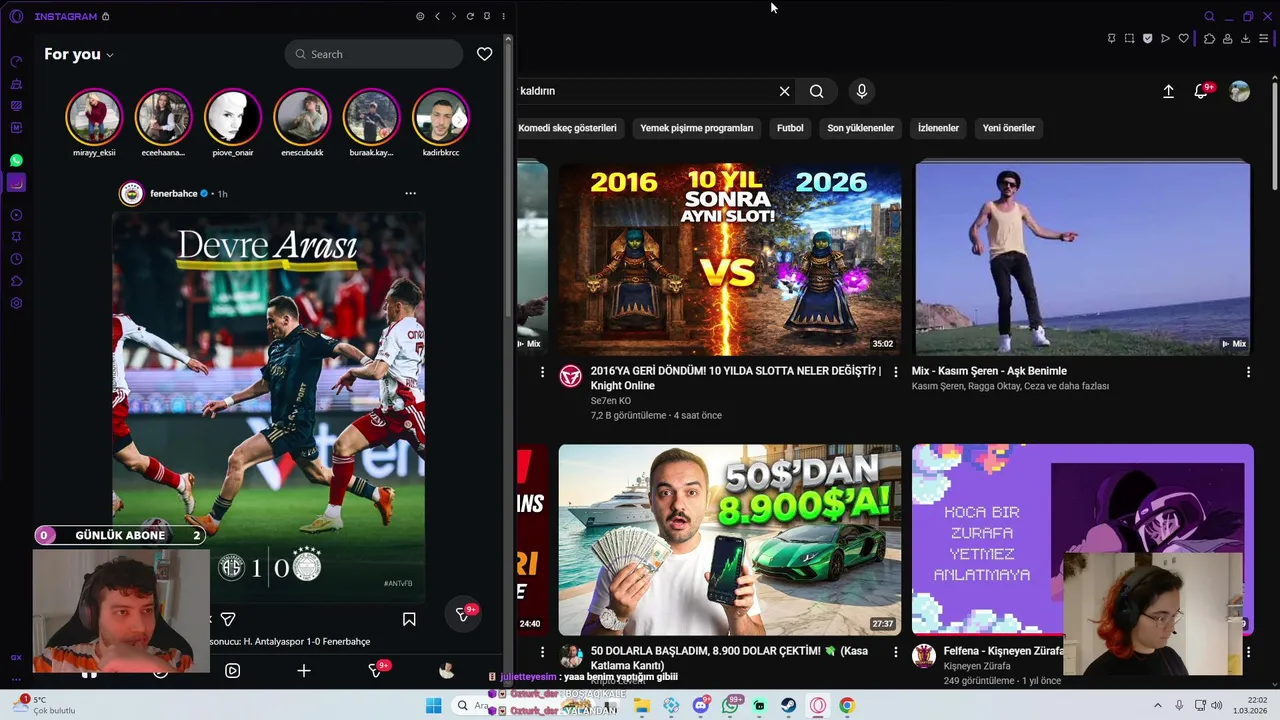Open GX Control speedometer icon in sidebar
The height and width of the screenshot is (720, 1280).
point(16,62)
